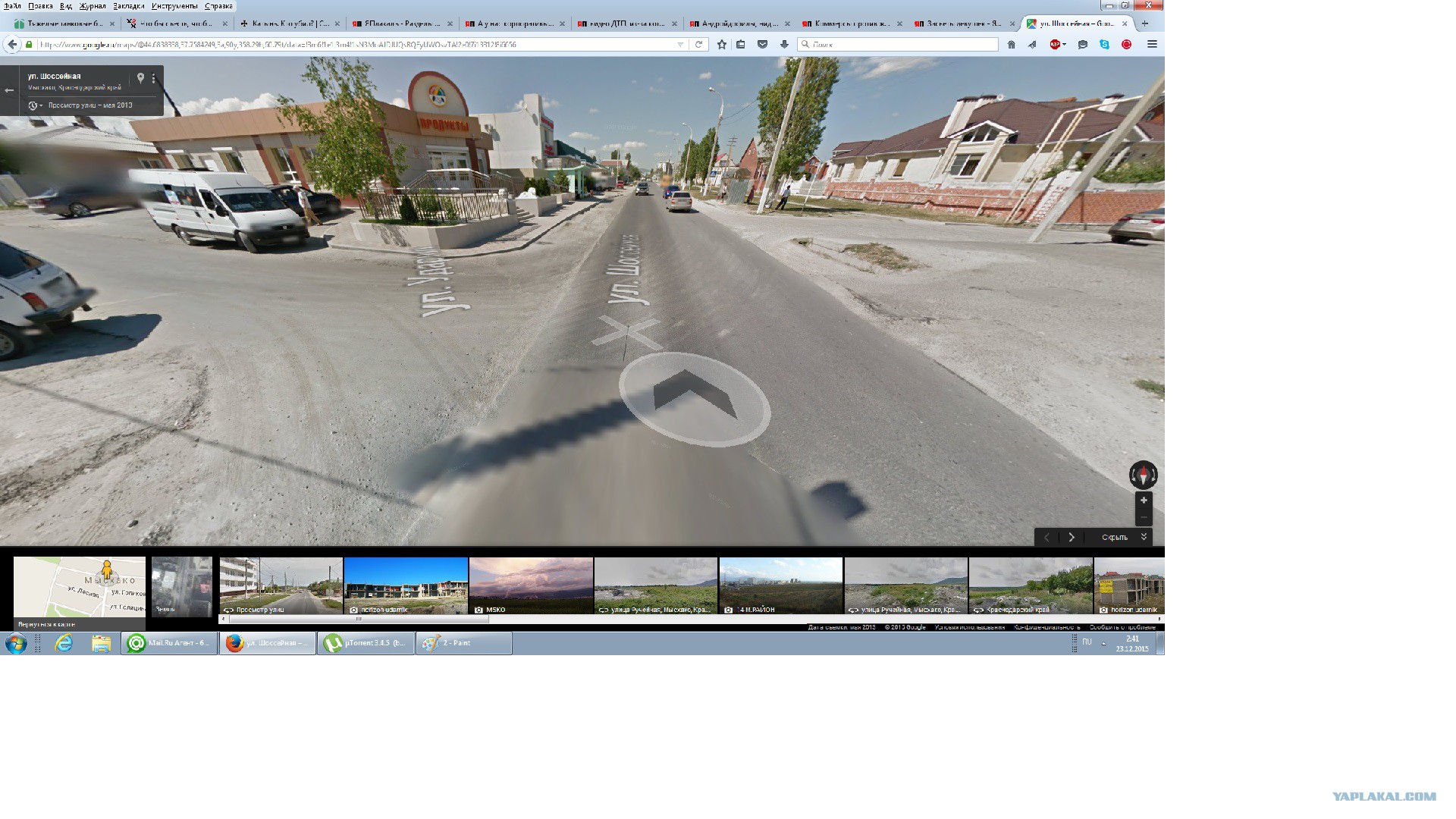
Task: Open the Firefox hamburger menu
Action: point(1152,45)
